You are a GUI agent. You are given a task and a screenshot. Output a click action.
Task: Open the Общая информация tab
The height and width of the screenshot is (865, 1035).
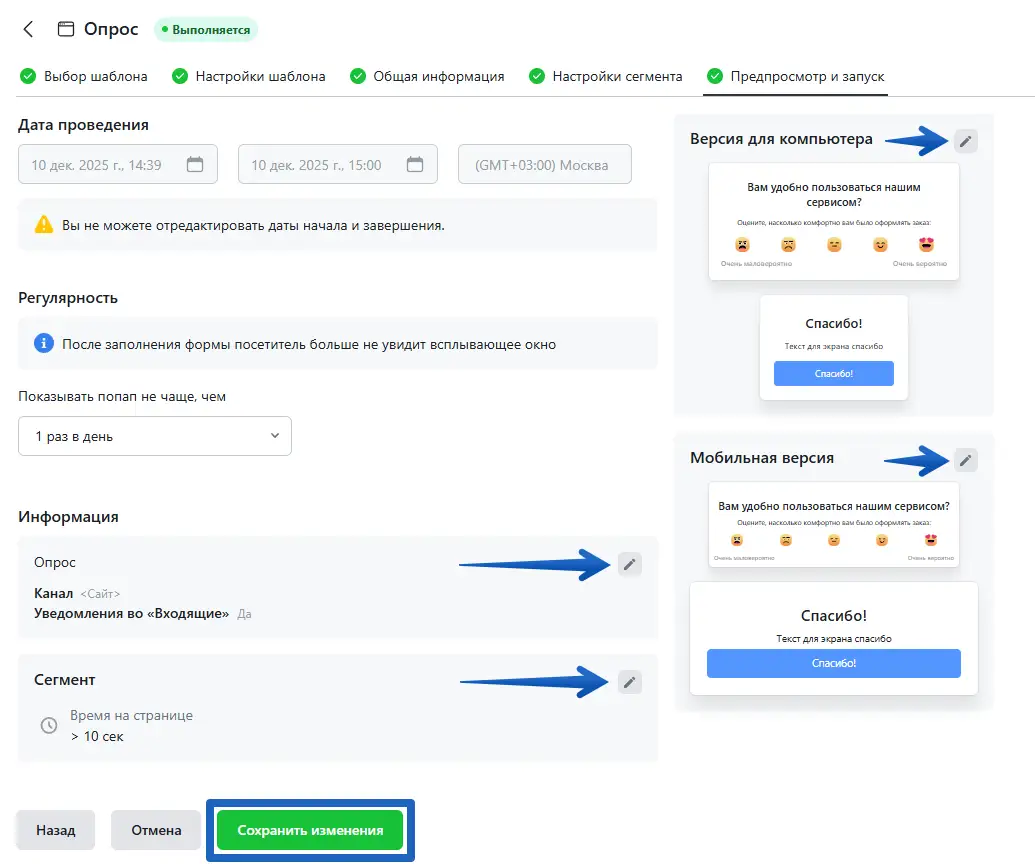click(427, 76)
